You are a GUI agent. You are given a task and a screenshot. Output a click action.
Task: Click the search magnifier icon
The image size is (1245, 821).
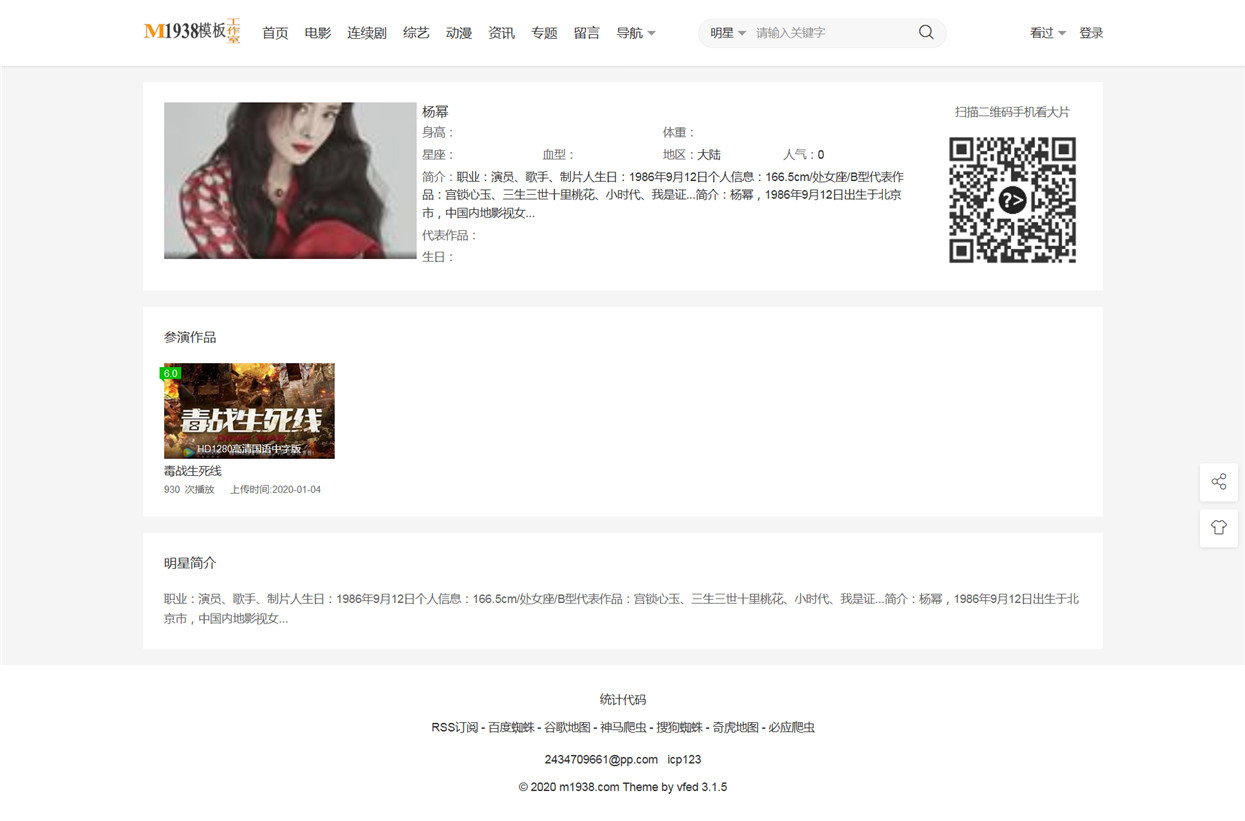point(926,32)
